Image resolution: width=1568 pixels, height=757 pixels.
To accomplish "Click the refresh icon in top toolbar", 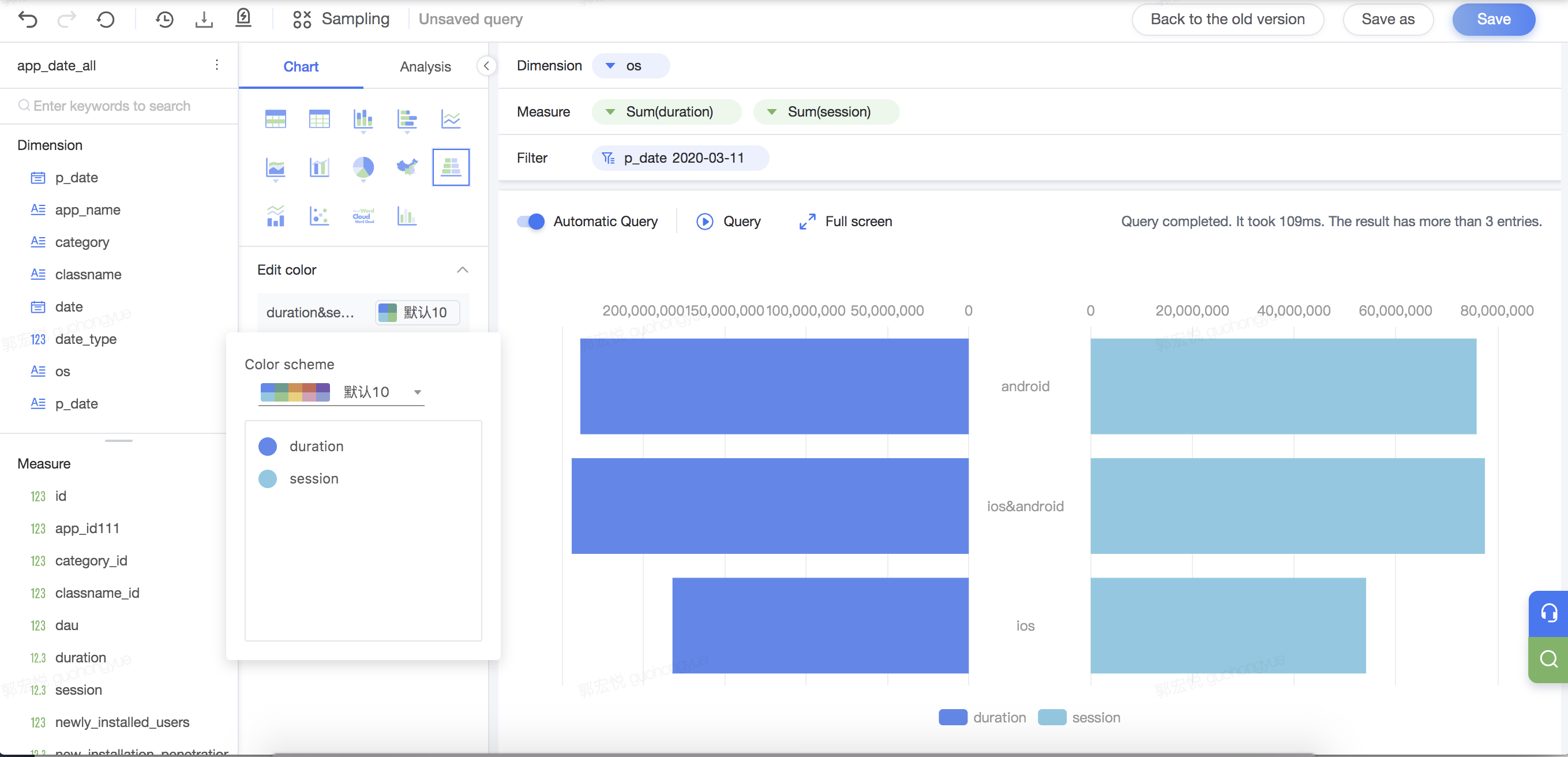I will [x=106, y=20].
